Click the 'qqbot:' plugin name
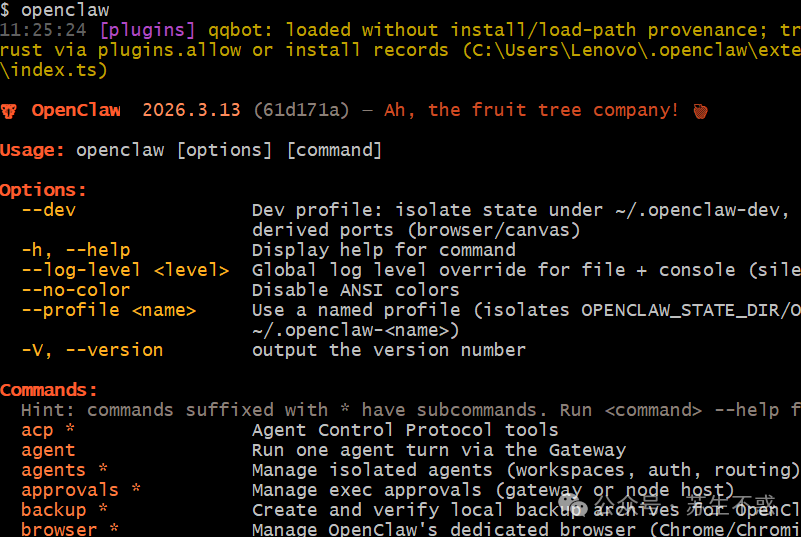Image resolution: width=801 pixels, height=537 pixels. tap(240, 30)
